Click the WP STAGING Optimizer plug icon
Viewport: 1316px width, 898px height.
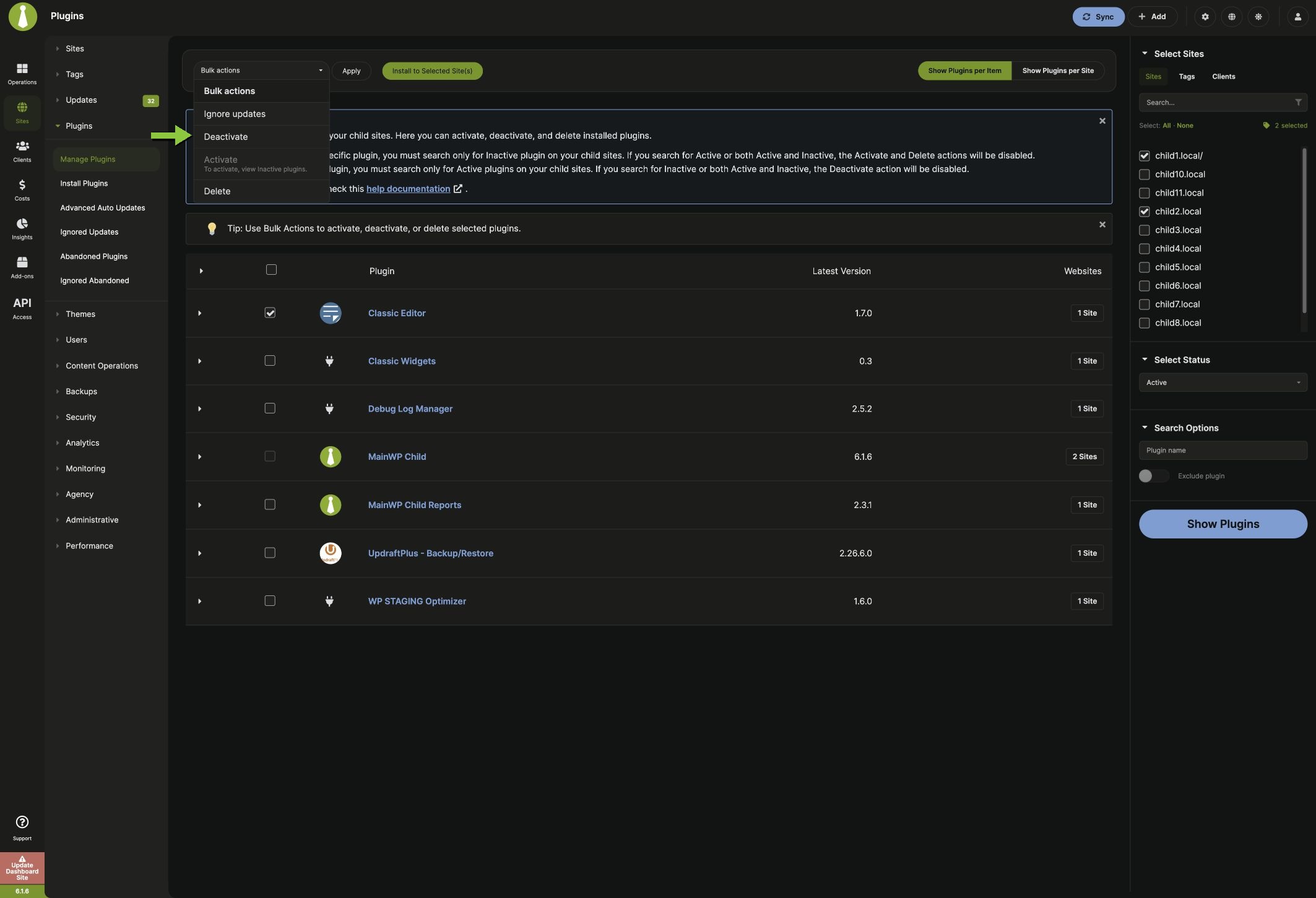329,601
